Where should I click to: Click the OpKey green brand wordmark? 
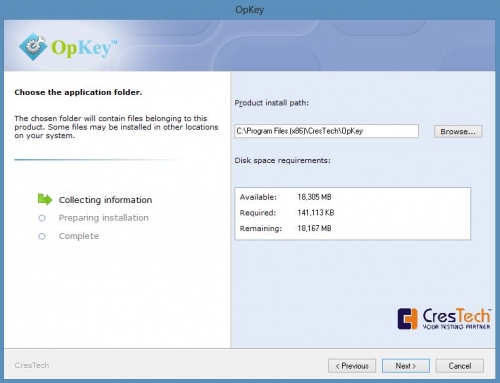point(84,48)
